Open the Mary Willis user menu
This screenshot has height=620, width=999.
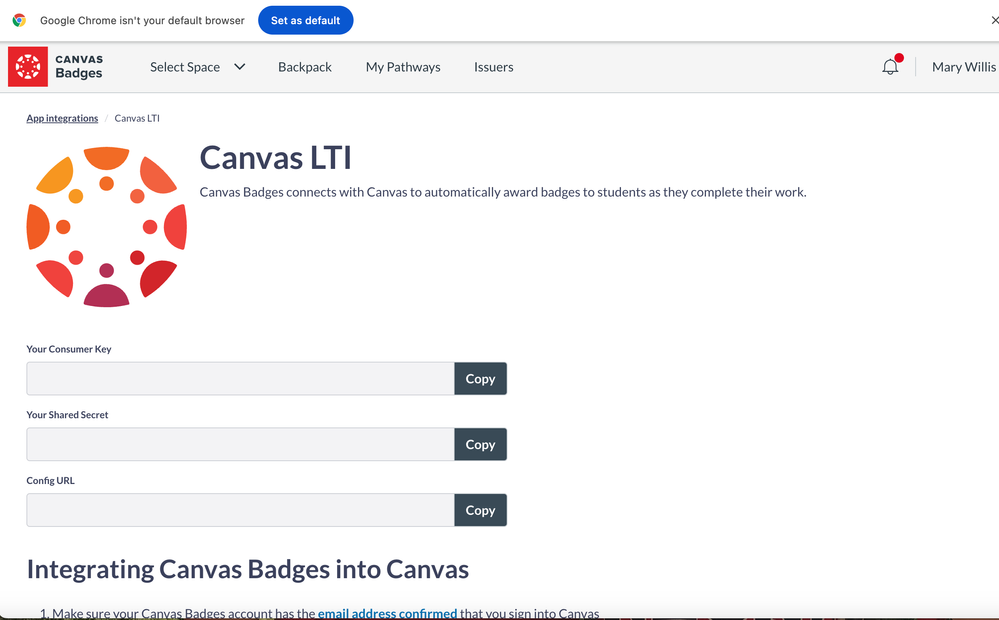963,67
